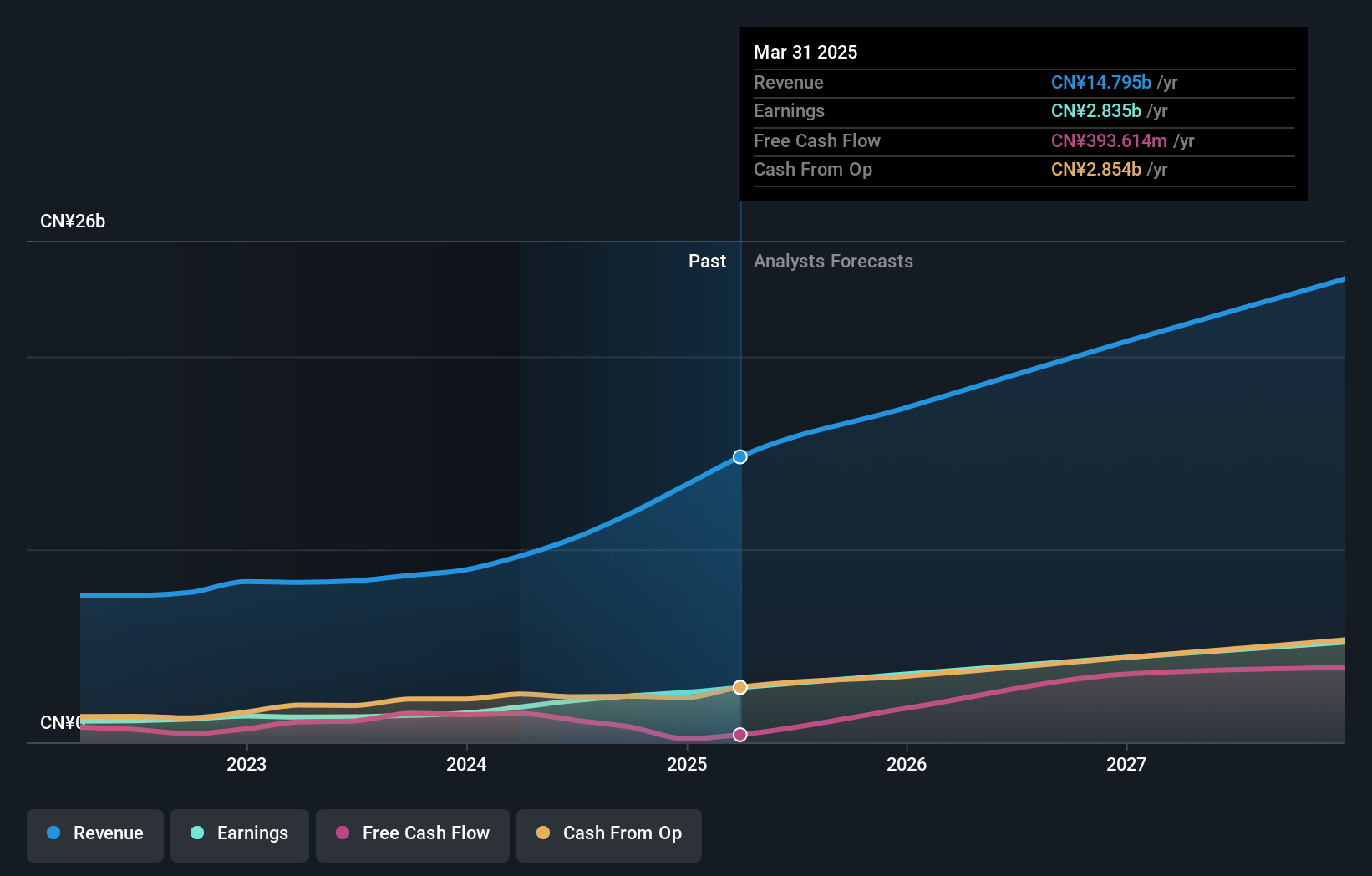The width and height of the screenshot is (1372, 876).
Task: Select the Free Cash Flow data point marker
Action: pos(740,735)
